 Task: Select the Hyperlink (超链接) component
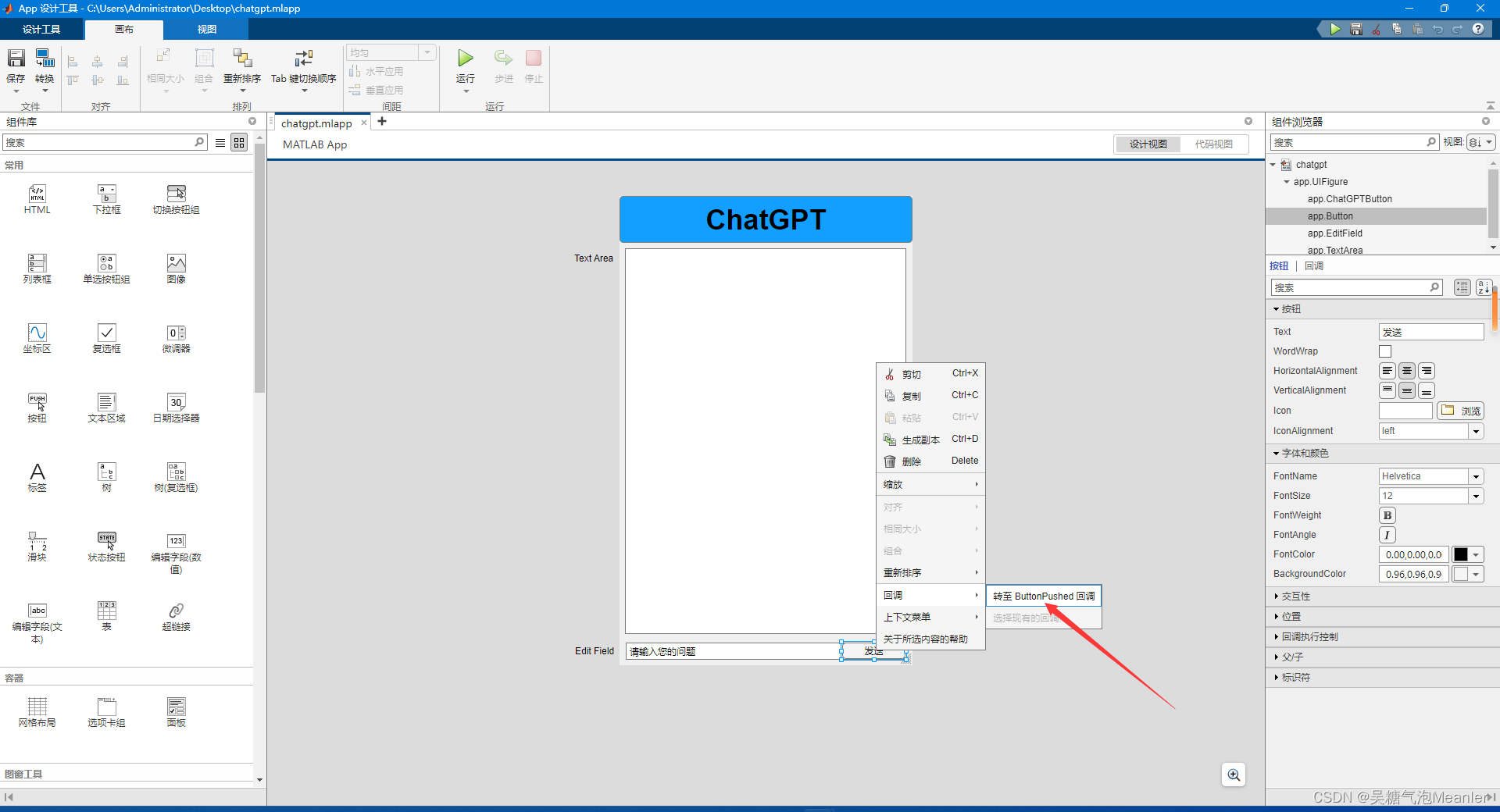click(x=176, y=617)
